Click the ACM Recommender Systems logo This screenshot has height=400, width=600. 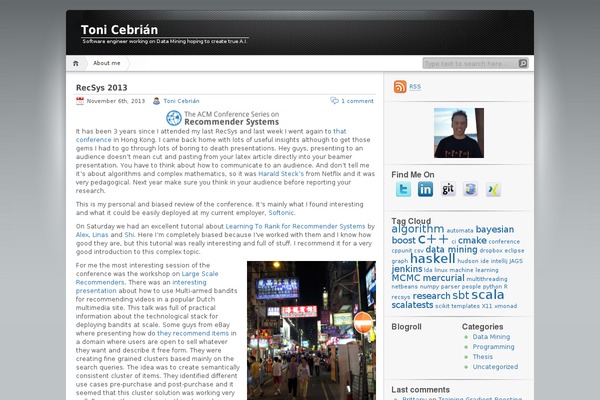click(223, 118)
